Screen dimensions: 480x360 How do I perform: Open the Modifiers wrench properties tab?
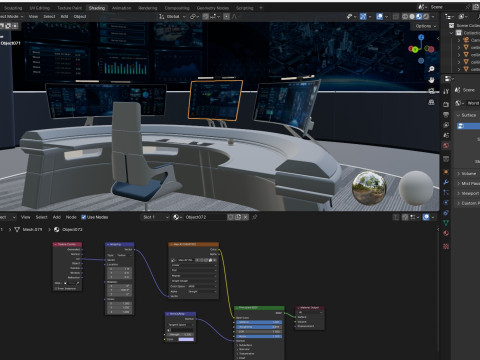(x=446, y=182)
